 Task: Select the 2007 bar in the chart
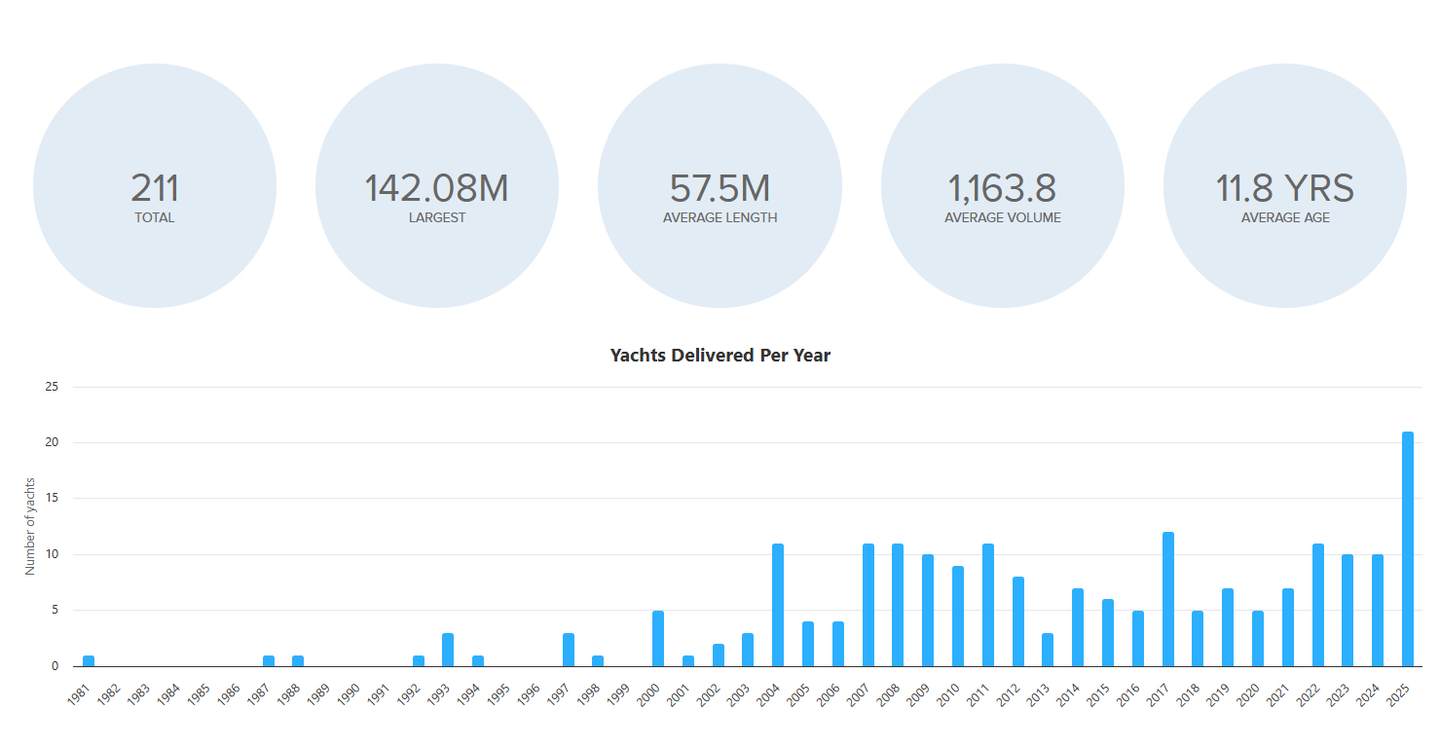tap(868, 605)
